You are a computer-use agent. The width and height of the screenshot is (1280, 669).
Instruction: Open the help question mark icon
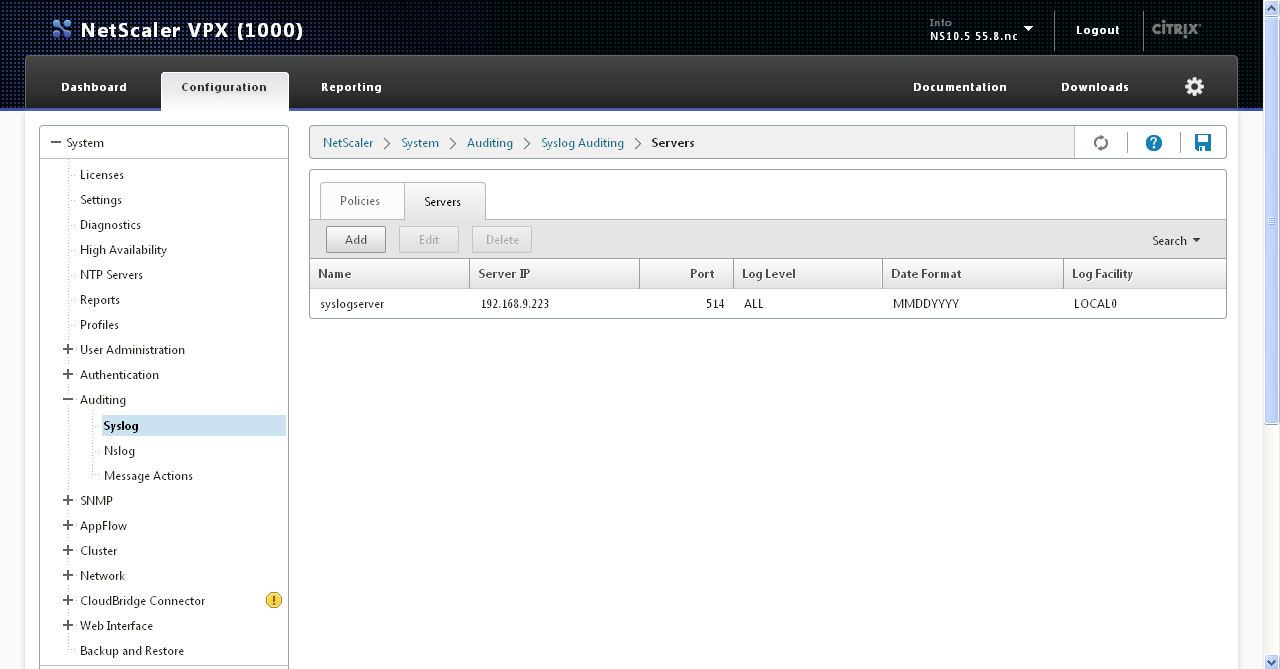(1154, 143)
